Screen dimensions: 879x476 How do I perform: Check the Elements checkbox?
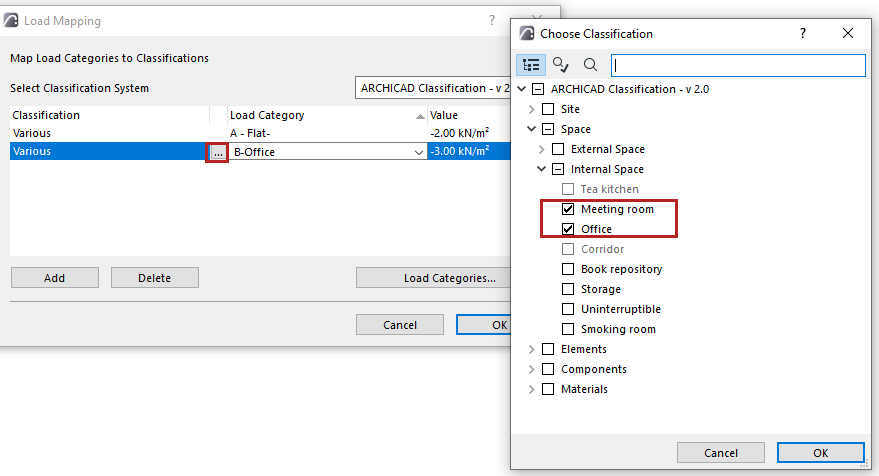click(x=548, y=349)
